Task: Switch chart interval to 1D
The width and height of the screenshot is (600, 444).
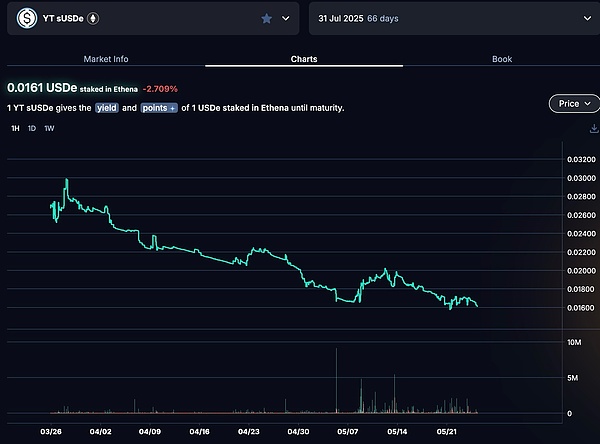Action: pyautogui.click(x=32, y=129)
